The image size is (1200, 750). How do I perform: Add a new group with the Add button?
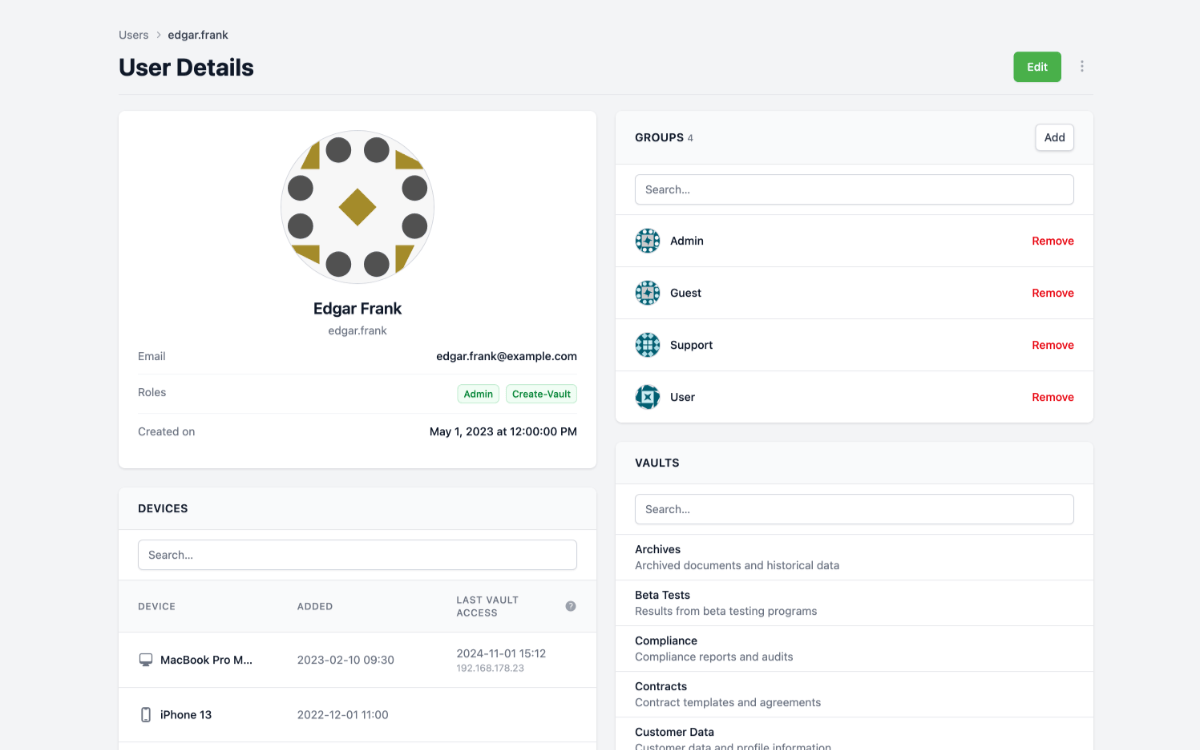pos(1054,137)
